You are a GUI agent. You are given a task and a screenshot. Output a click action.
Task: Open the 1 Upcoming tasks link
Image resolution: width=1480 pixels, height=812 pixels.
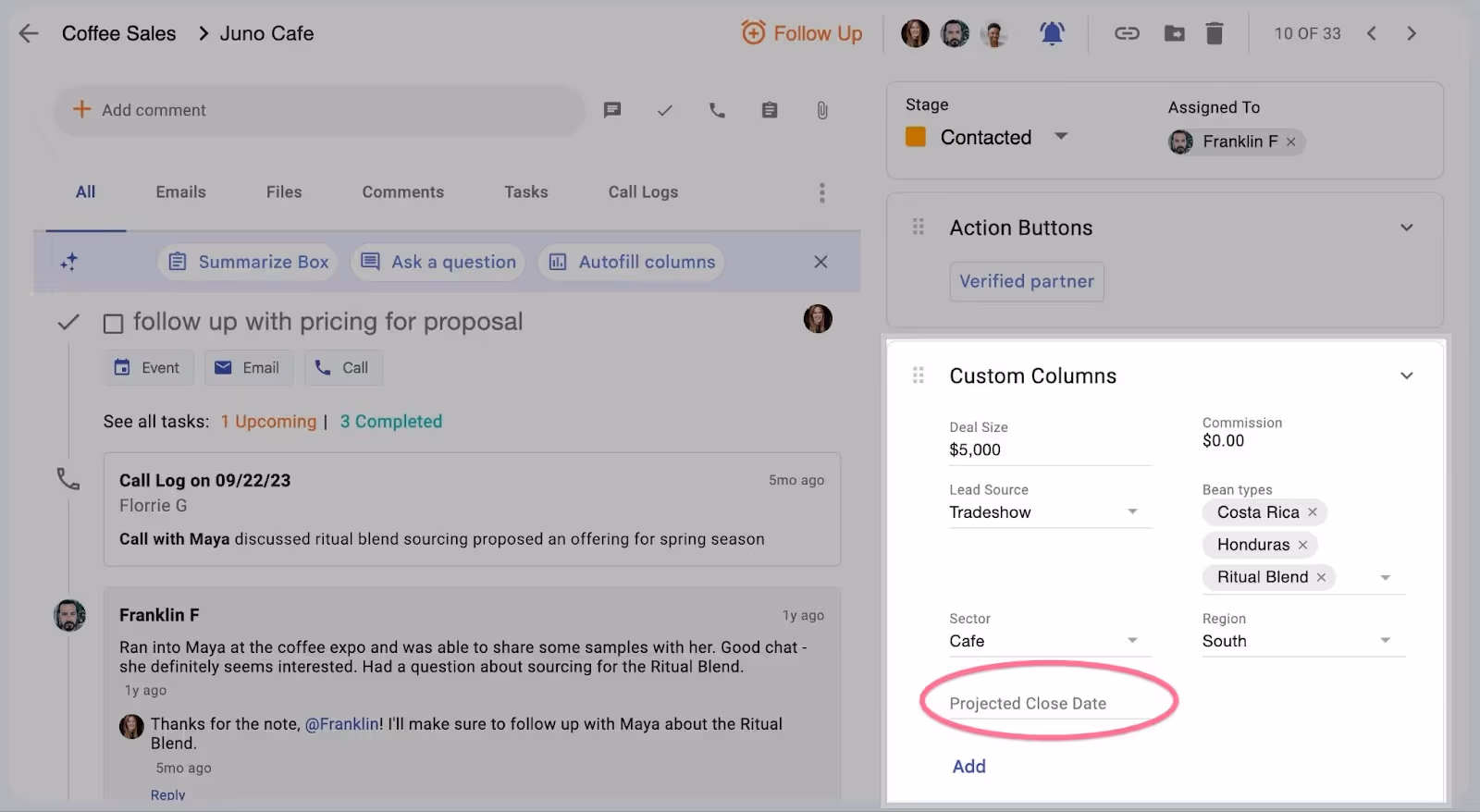tap(268, 422)
